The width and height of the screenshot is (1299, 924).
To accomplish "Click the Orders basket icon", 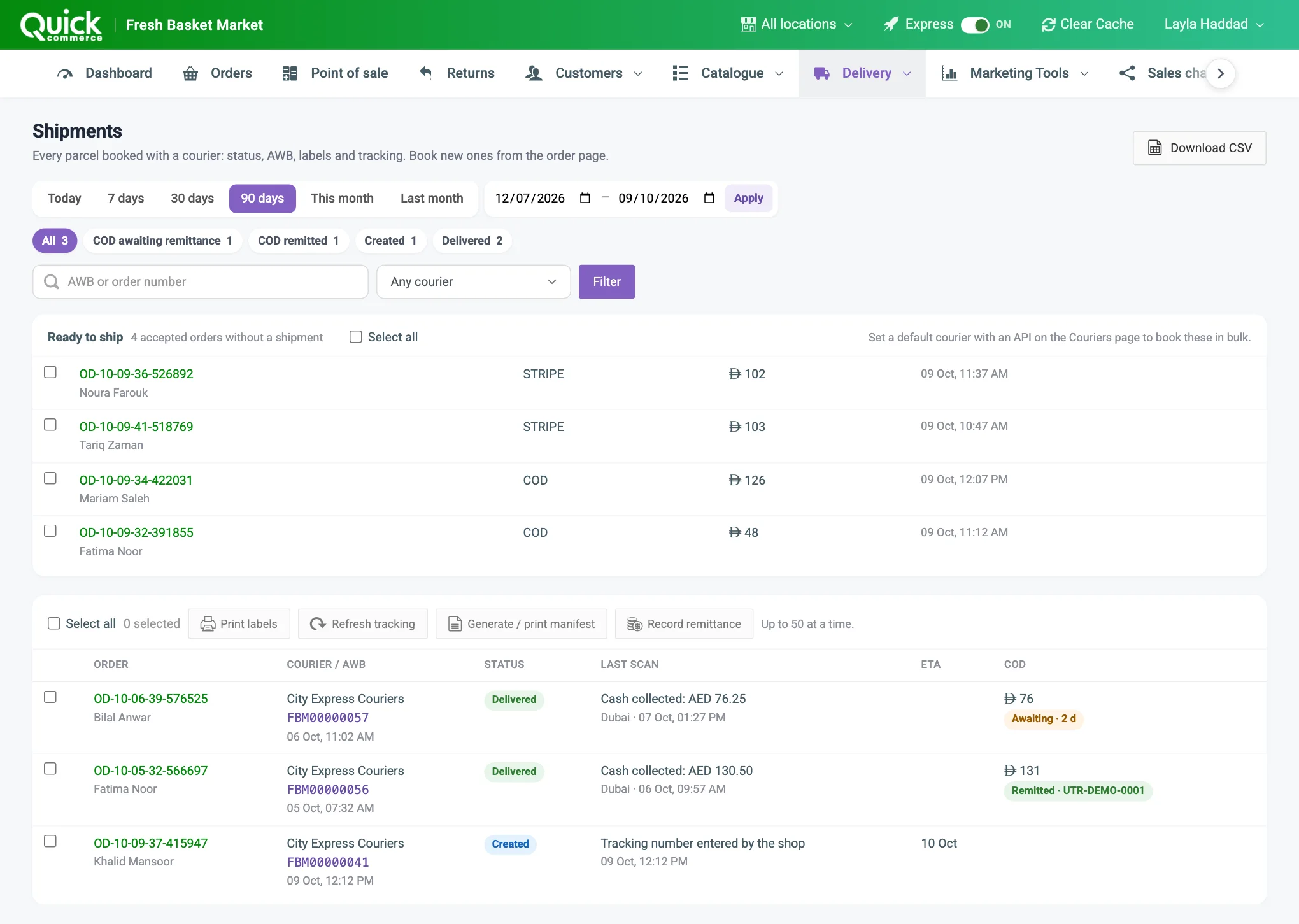I will (190, 74).
